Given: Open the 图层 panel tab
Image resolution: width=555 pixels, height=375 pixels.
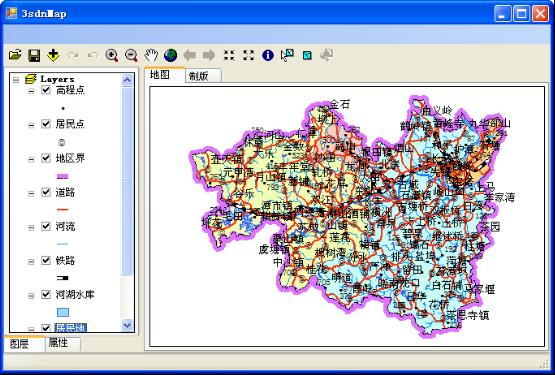Looking at the screenshot, I should pyautogui.click(x=24, y=343).
